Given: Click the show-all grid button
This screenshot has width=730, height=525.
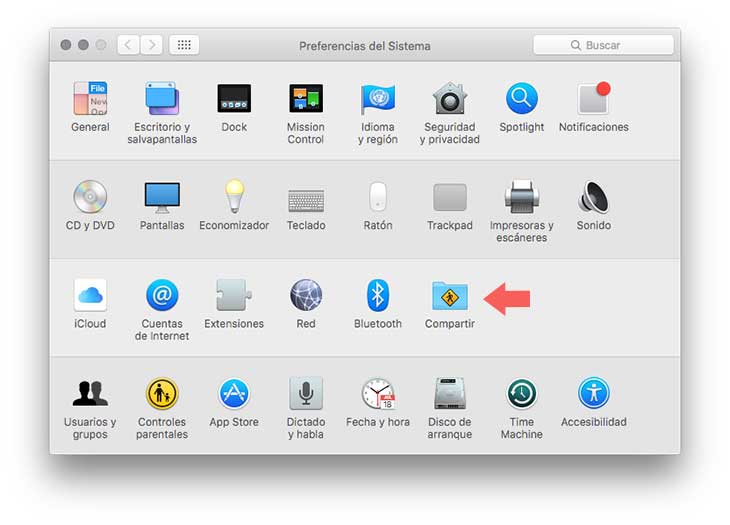Looking at the screenshot, I should (184, 45).
